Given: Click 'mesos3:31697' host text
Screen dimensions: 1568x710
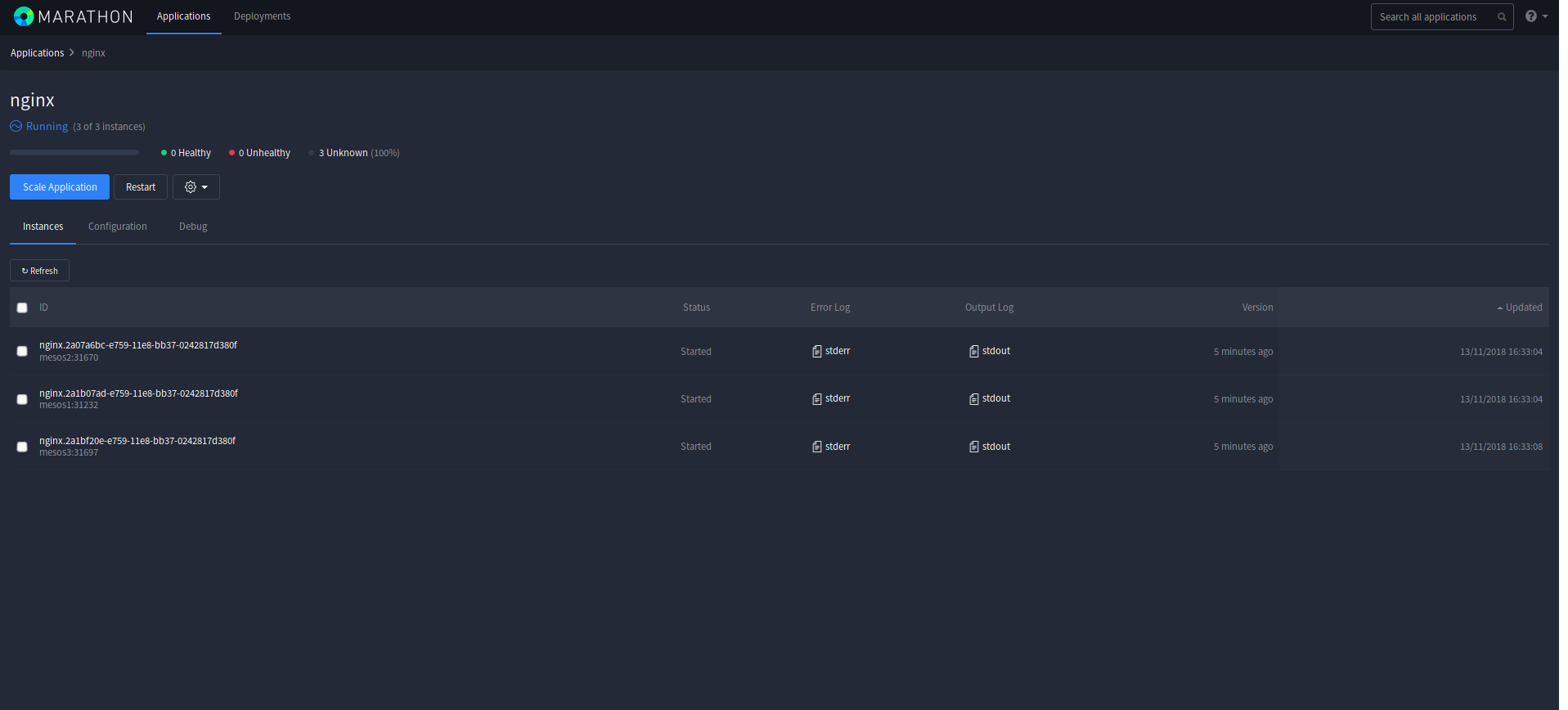Looking at the screenshot, I should click(x=69, y=452).
